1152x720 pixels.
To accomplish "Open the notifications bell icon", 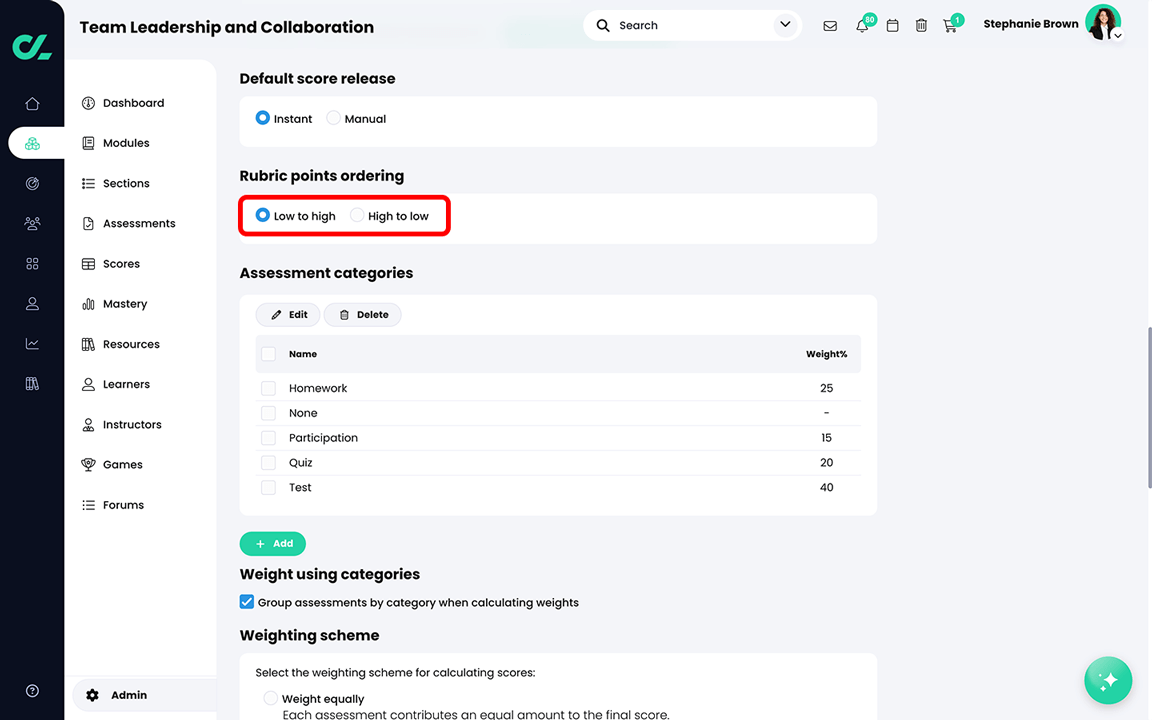I will point(862,26).
